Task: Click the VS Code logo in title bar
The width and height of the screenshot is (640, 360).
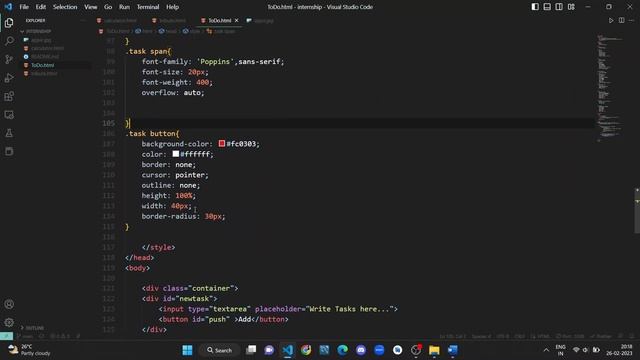Action: pos(8,7)
